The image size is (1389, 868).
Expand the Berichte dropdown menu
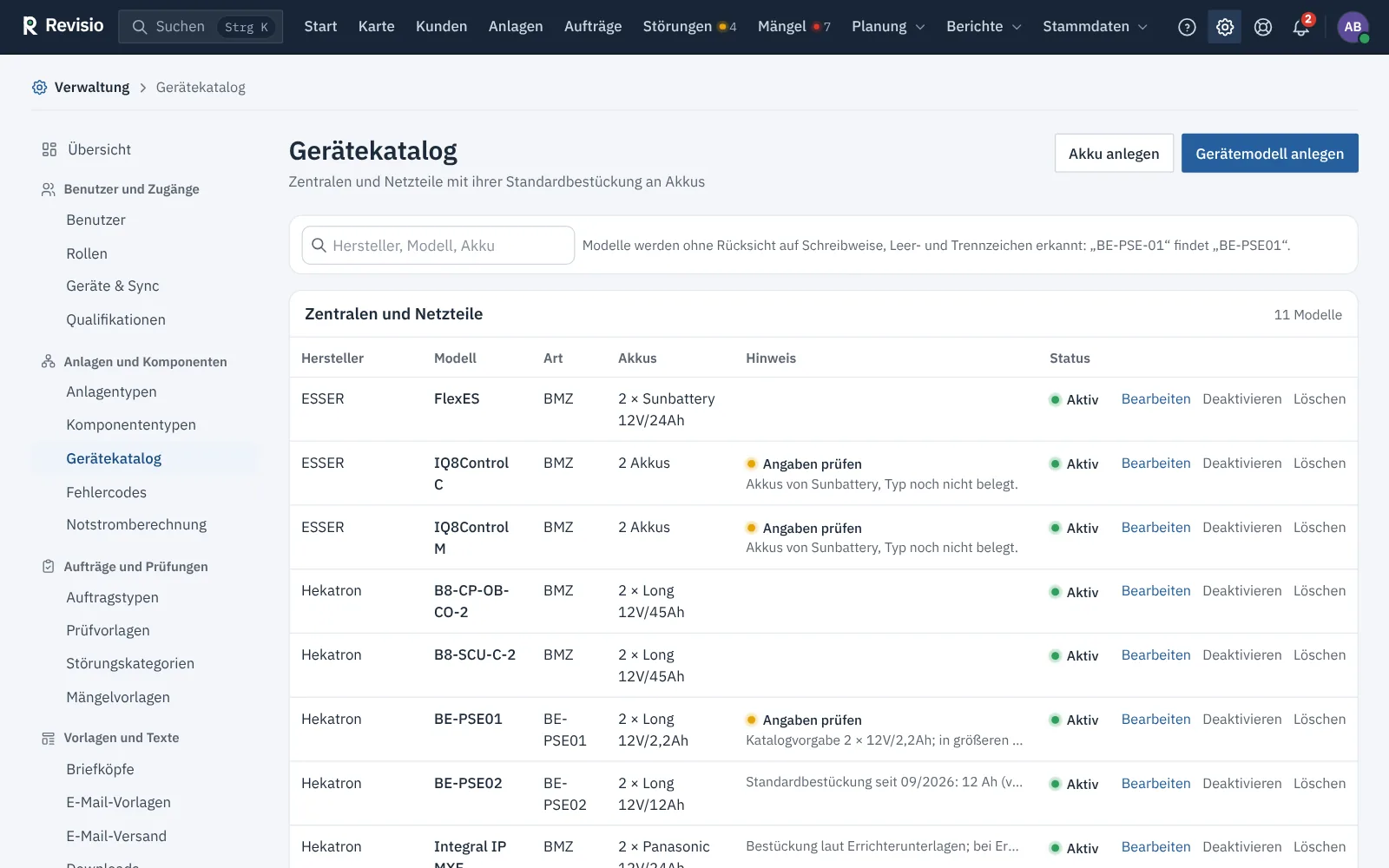click(984, 27)
